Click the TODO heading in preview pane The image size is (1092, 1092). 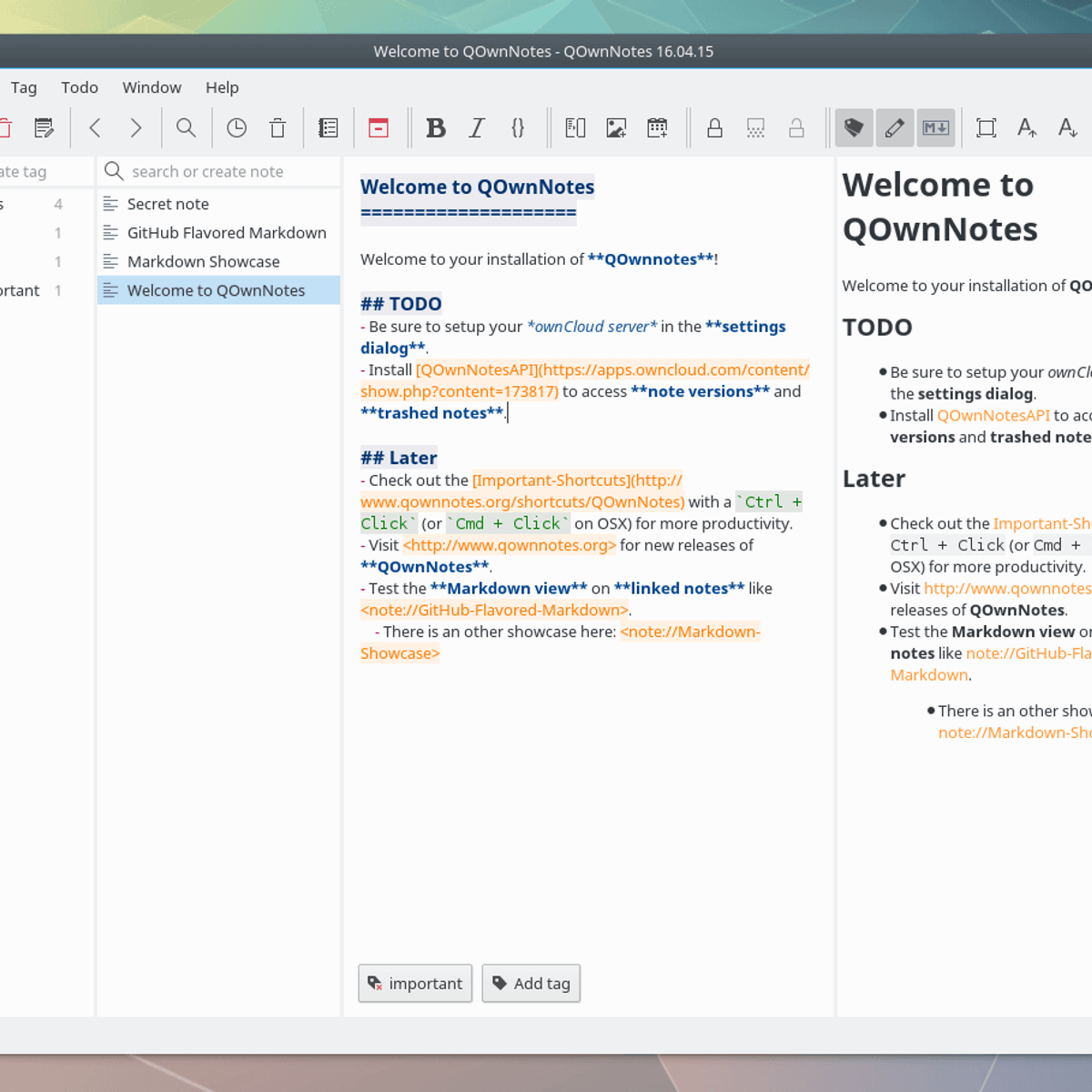877,328
